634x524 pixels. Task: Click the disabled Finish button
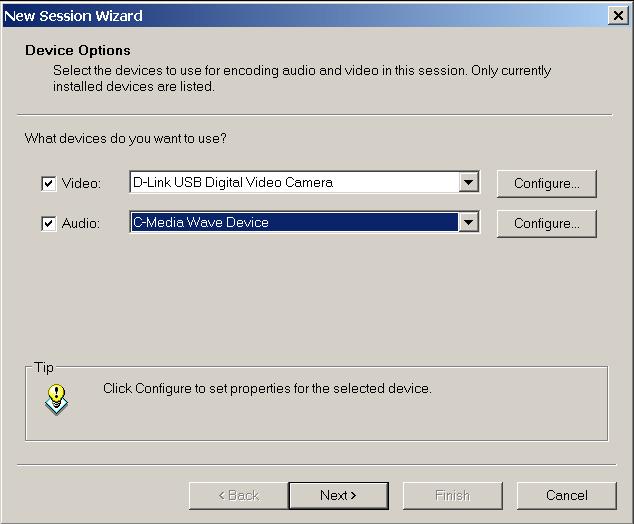[452, 495]
